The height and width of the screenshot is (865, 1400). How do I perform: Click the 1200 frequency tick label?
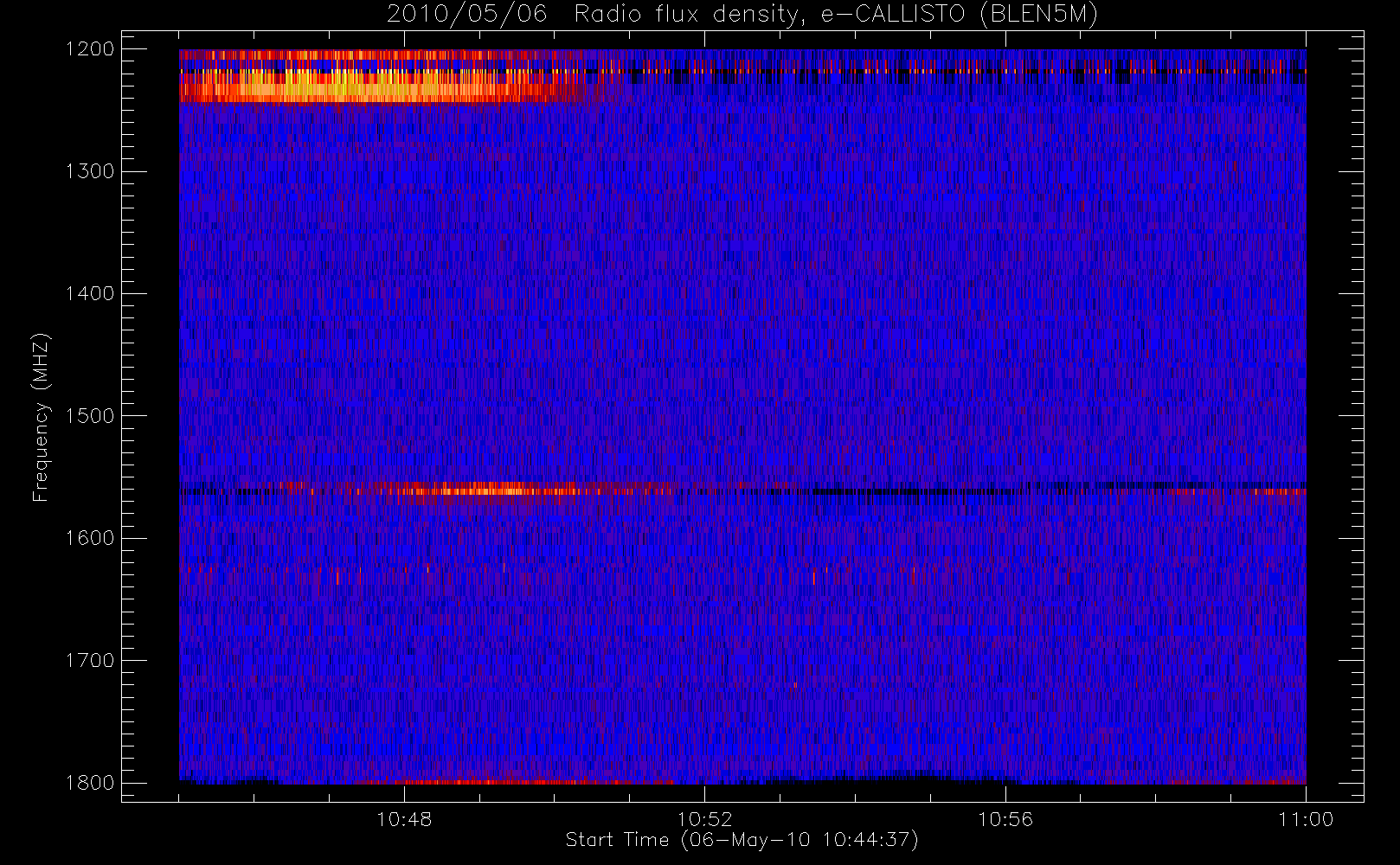pyautogui.click(x=90, y=49)
